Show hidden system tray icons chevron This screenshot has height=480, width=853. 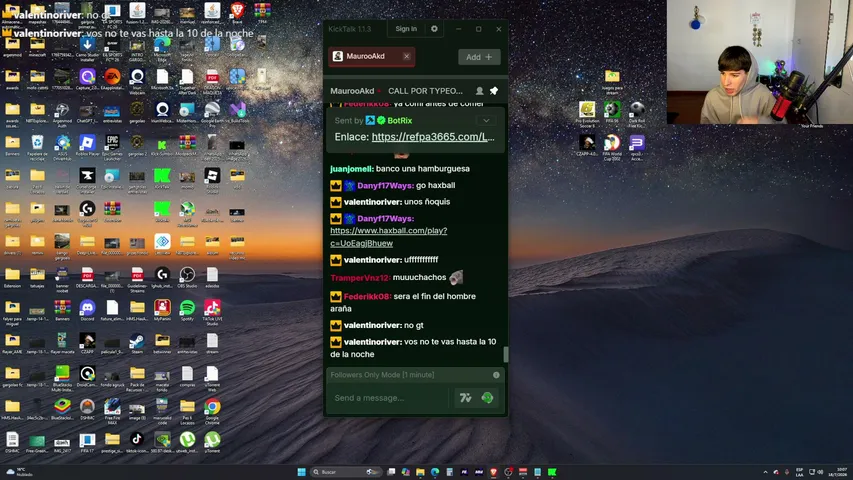[765, 472]
